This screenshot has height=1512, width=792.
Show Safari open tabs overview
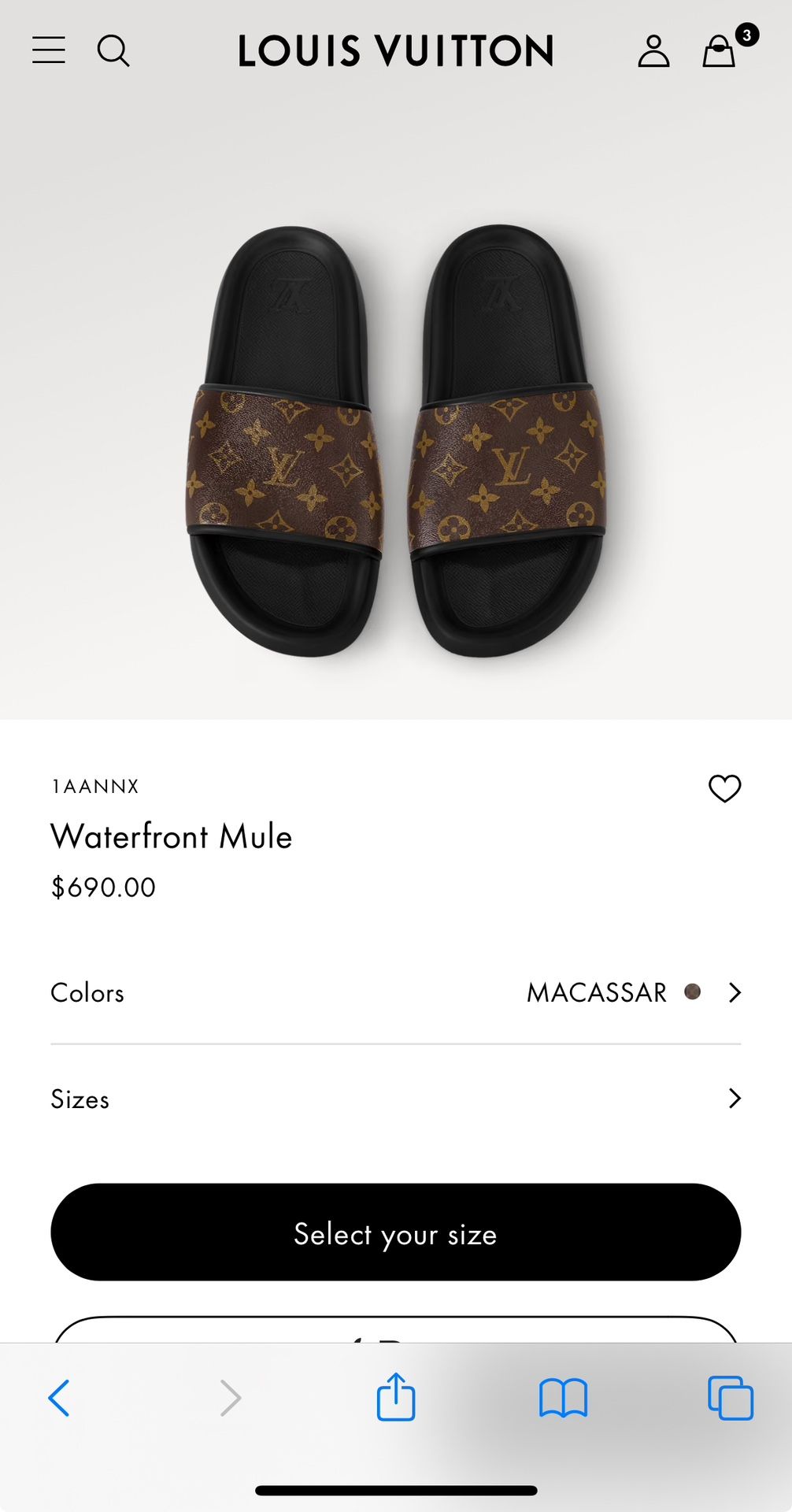(730, 1398)
